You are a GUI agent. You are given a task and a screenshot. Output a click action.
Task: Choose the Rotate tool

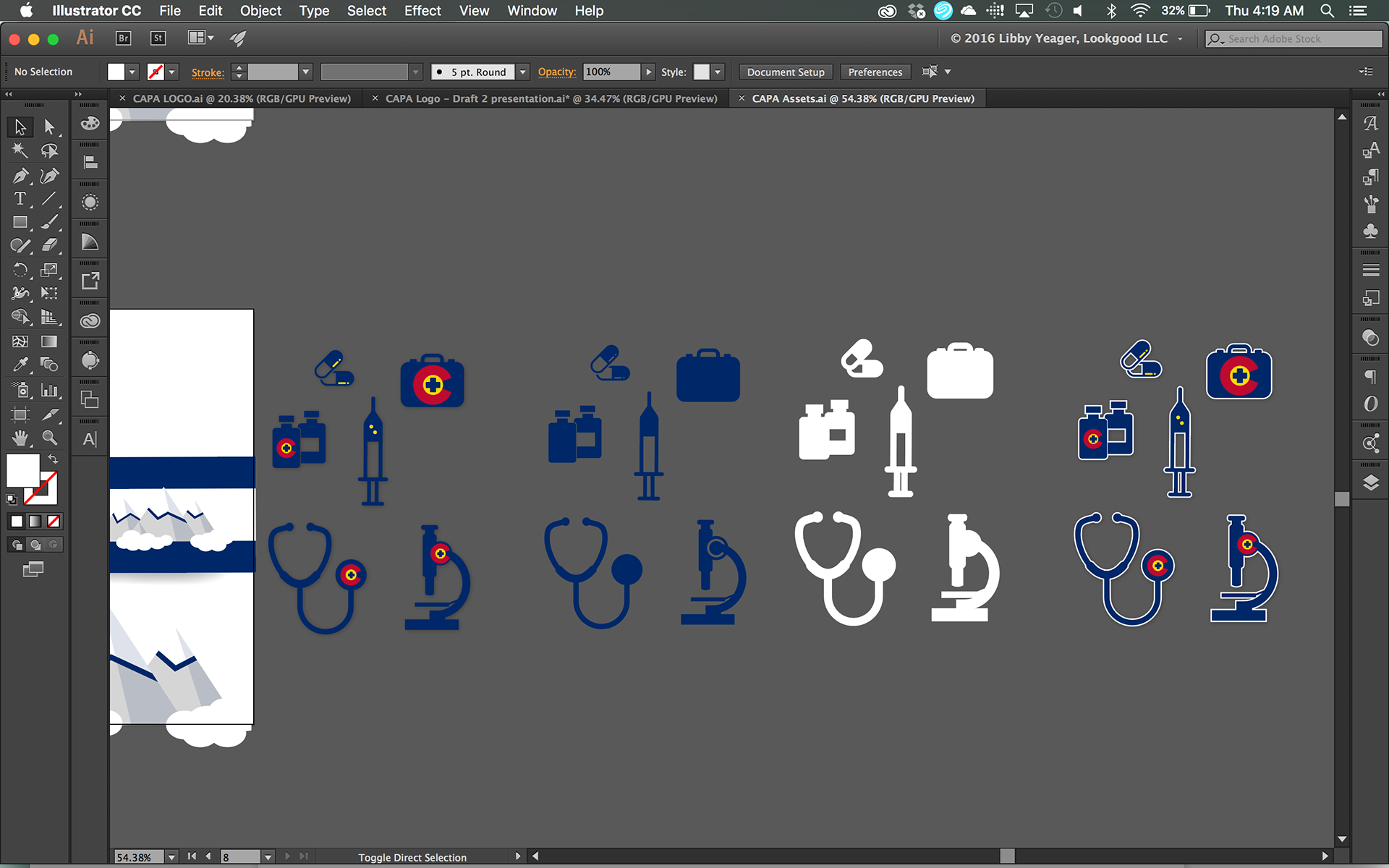[x=20, y=271]
